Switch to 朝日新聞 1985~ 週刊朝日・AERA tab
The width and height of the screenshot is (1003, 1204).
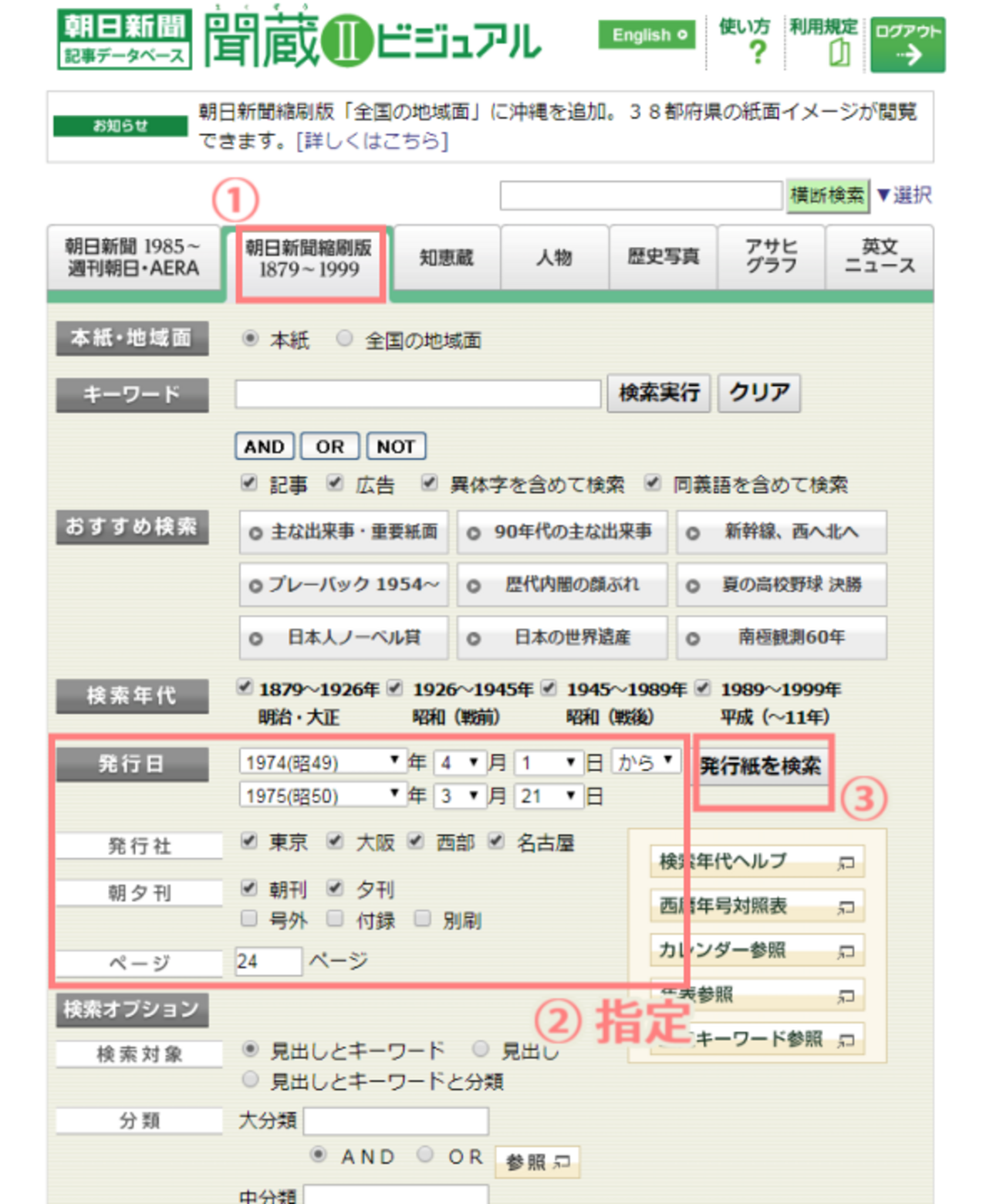pyautogui.click(x=133, y=258)
